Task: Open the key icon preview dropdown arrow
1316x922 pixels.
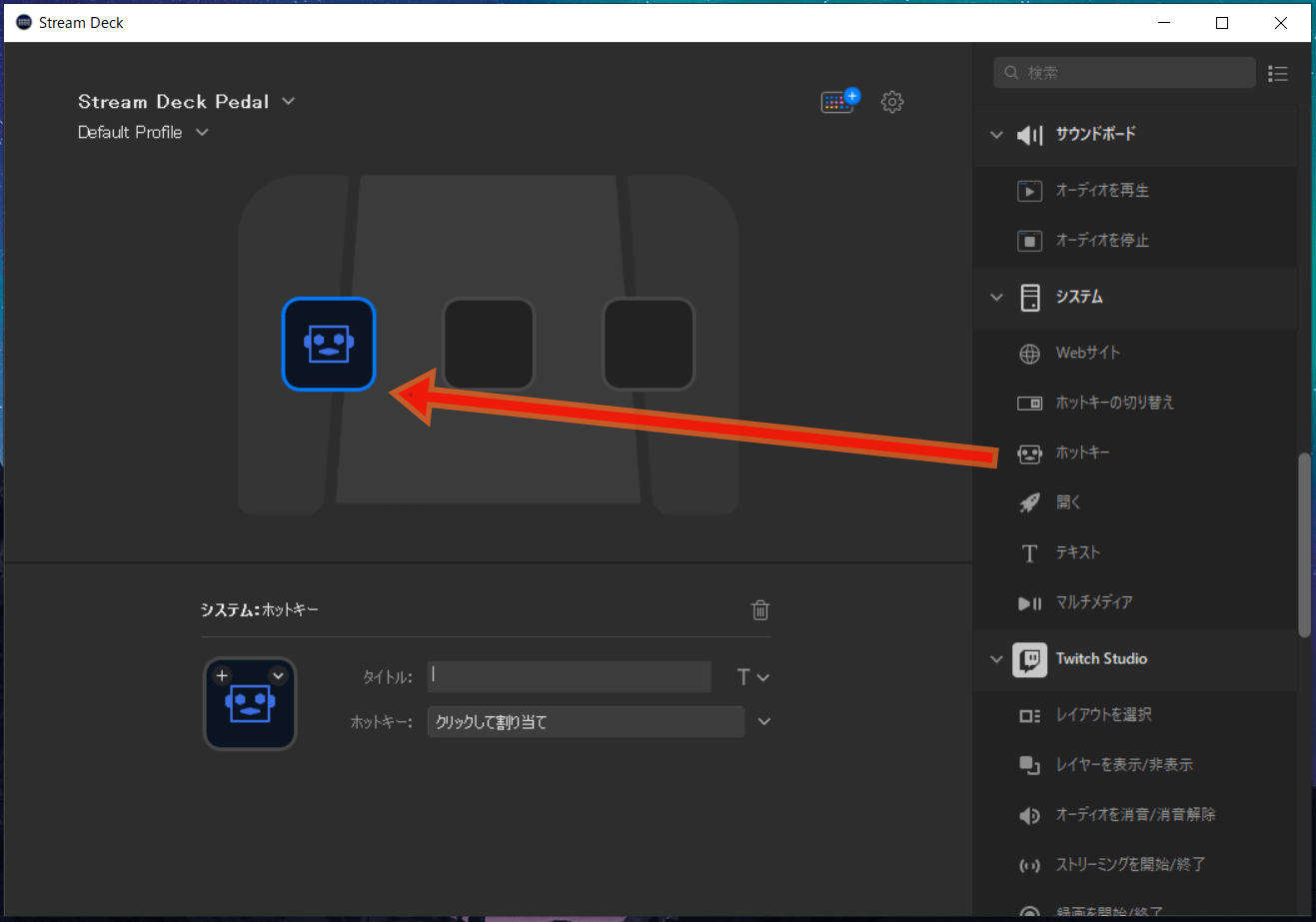Action: [x=278, y=675]
